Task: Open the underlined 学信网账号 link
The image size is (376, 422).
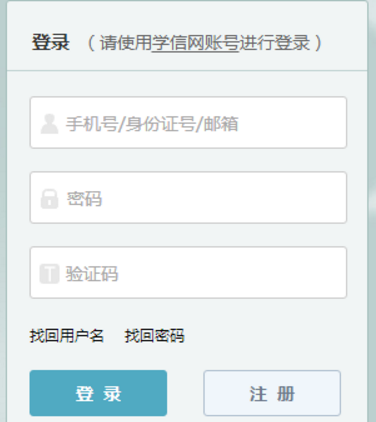Action: click(195, 43)
